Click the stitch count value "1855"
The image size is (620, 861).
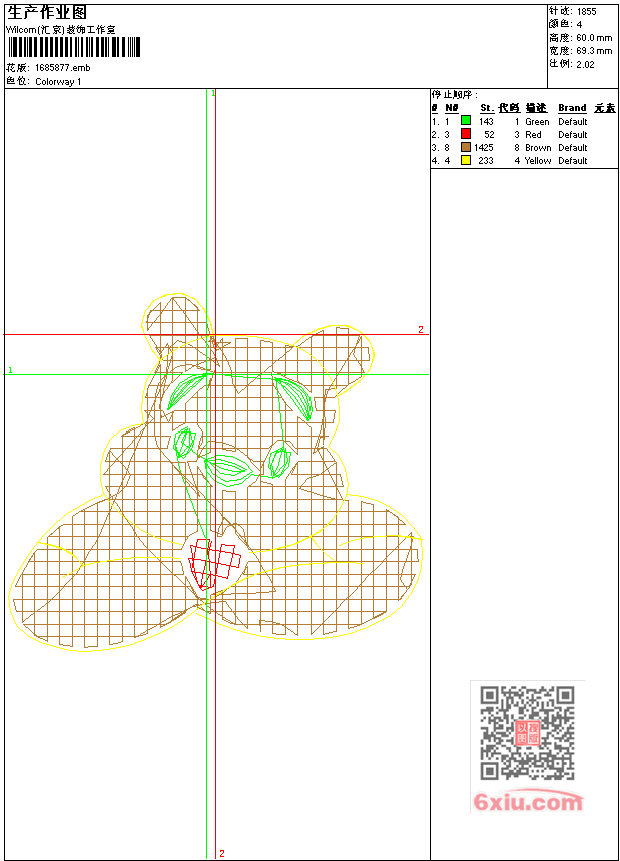click(586, 11)
